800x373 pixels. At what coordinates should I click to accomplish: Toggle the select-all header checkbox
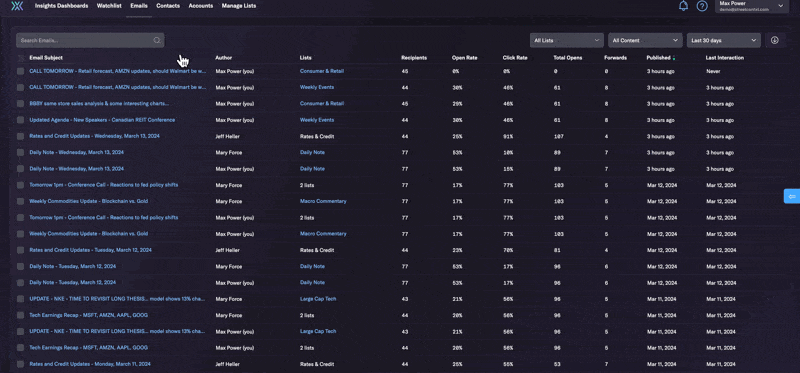[x=20, y=58]
